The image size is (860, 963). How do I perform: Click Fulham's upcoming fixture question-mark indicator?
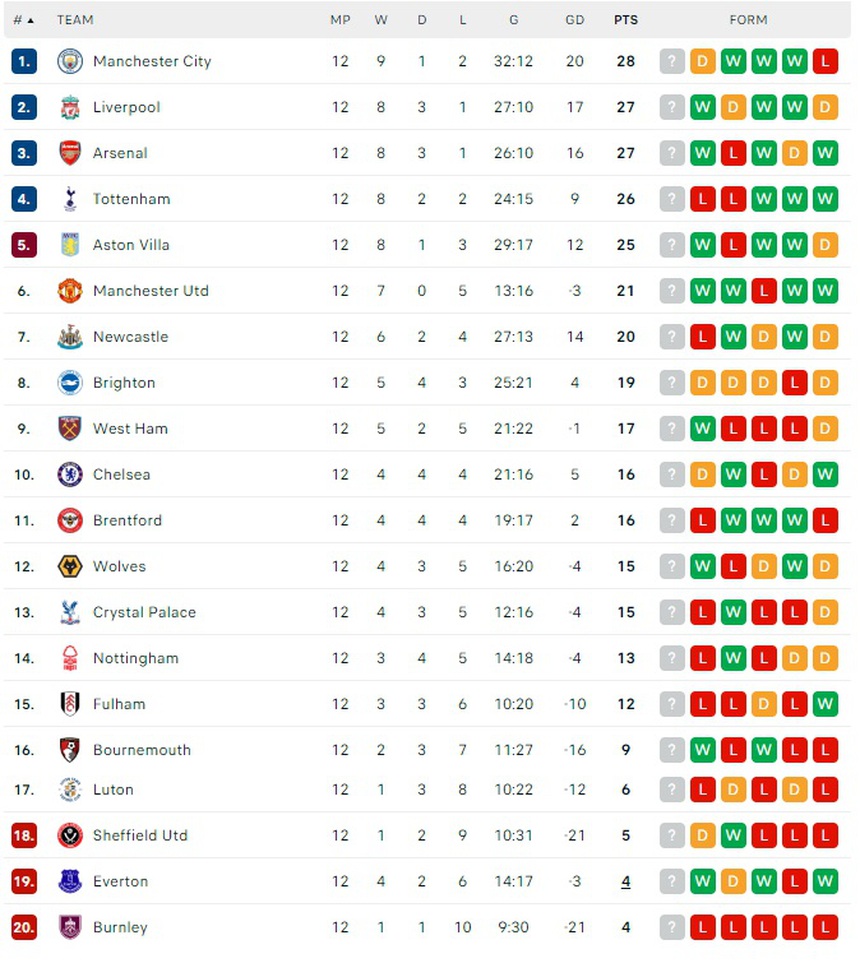click(x=671, y=704)
